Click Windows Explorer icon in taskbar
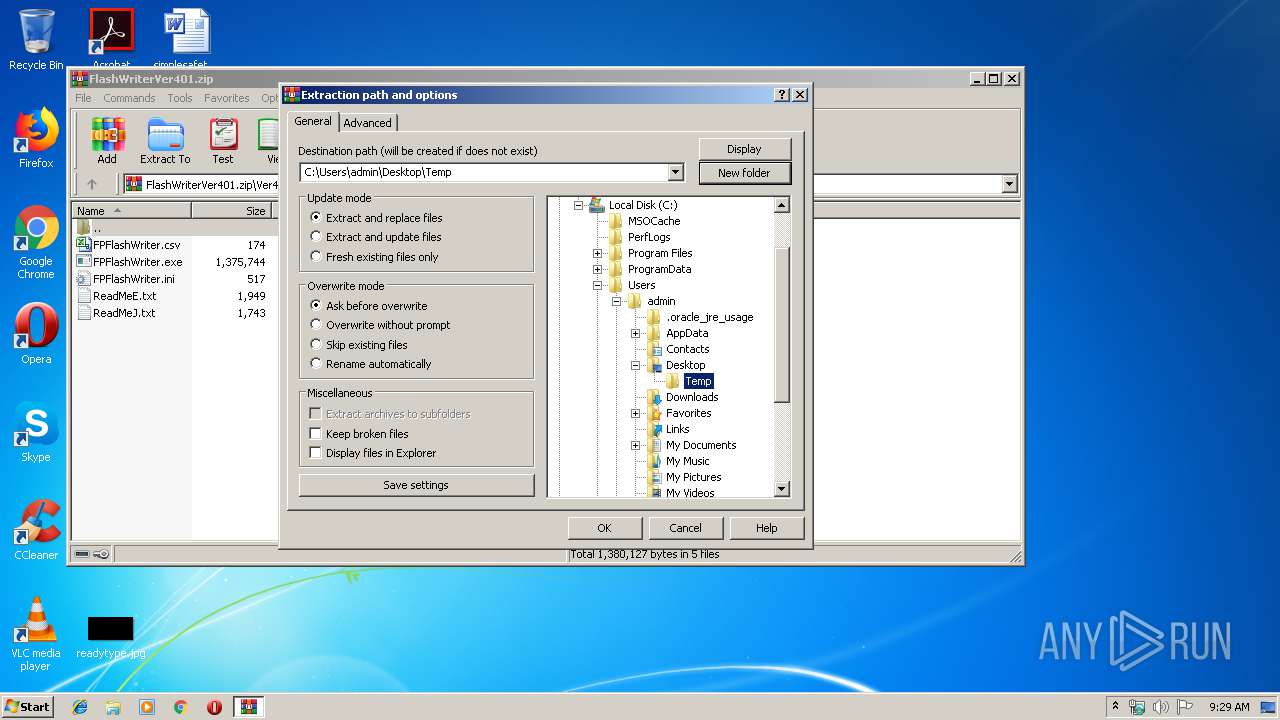This screenshot has width=1280, height=720. click(113, 707)
